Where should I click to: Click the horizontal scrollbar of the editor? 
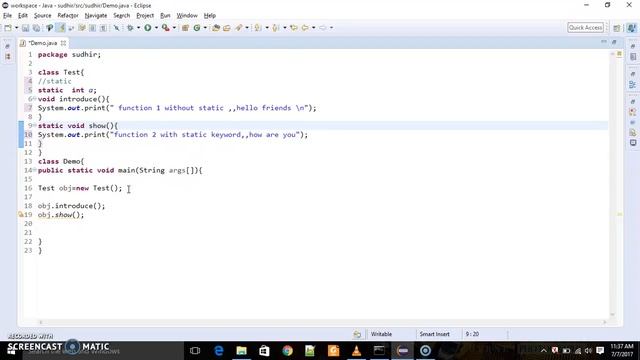tap(322, 322)
